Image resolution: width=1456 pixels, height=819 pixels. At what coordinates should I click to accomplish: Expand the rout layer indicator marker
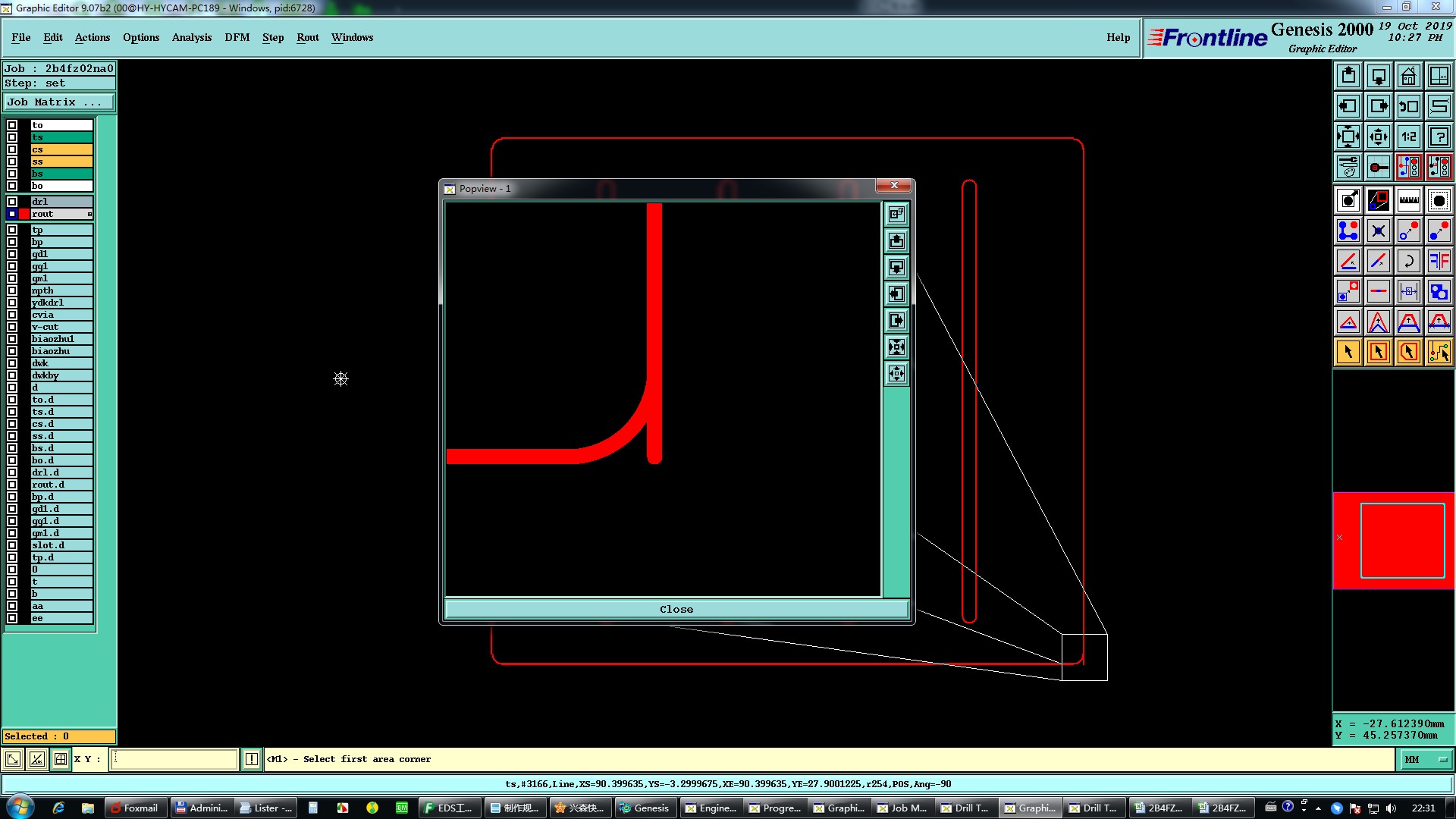coord(89,215)
